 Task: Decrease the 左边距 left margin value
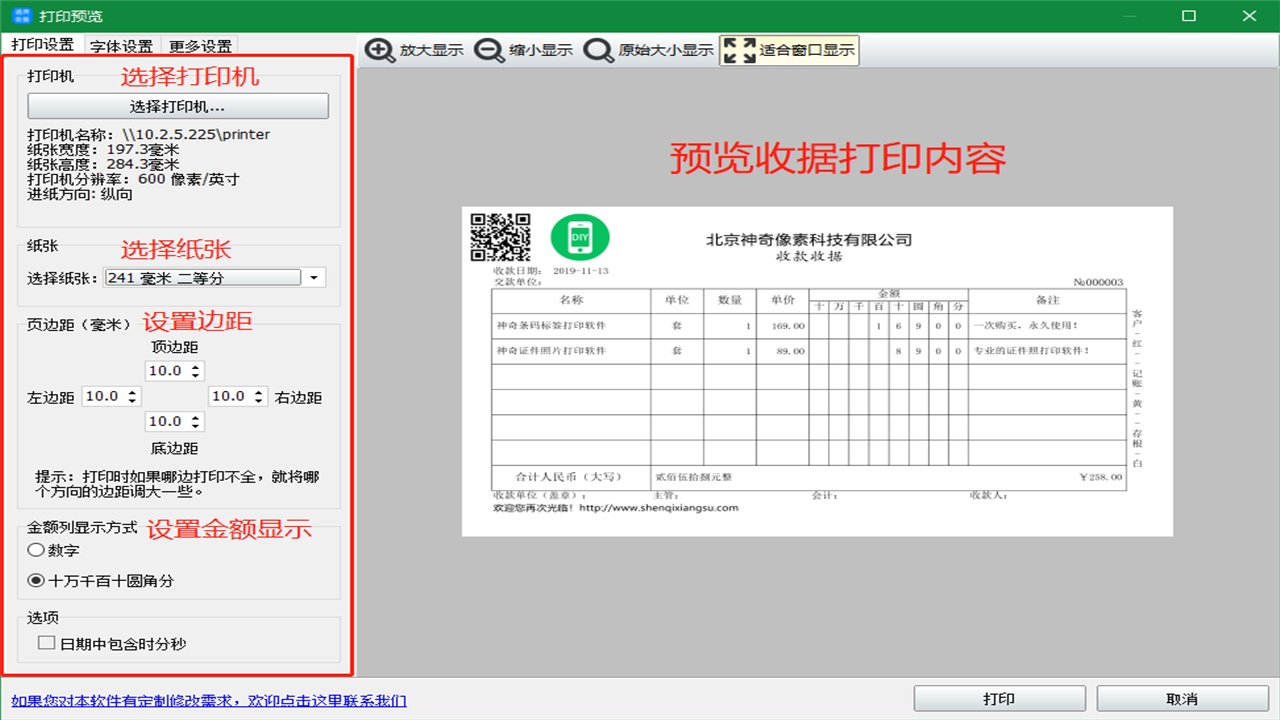tap(133, 400)
